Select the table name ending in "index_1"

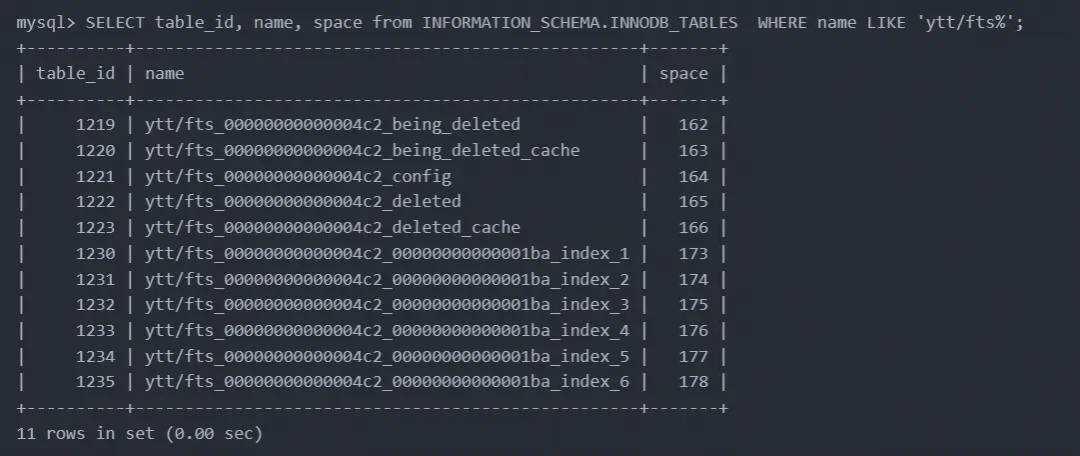tap(387, 254)
